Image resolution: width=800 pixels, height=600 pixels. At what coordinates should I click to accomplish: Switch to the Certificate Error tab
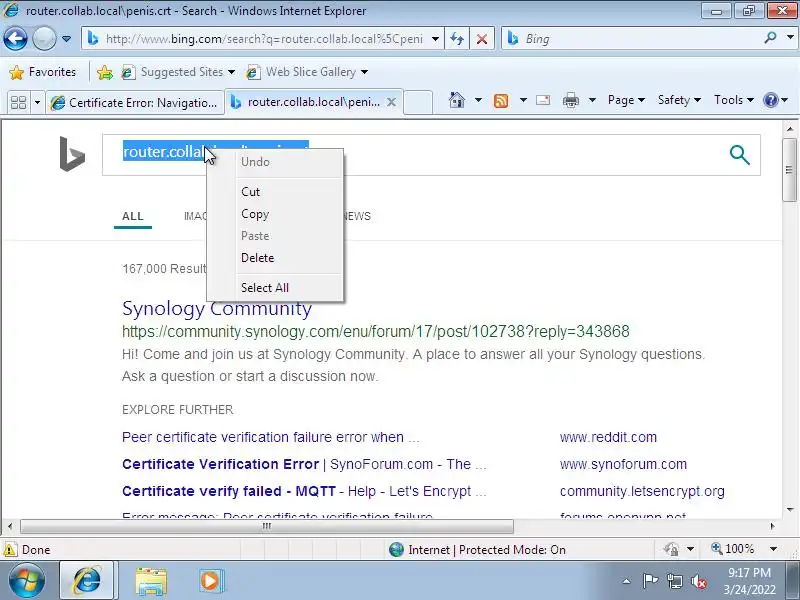click(135, 103)
